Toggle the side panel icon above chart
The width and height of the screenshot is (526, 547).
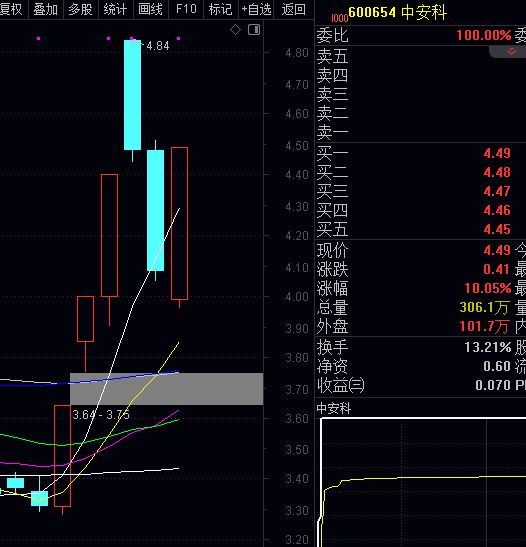point(254,30)
